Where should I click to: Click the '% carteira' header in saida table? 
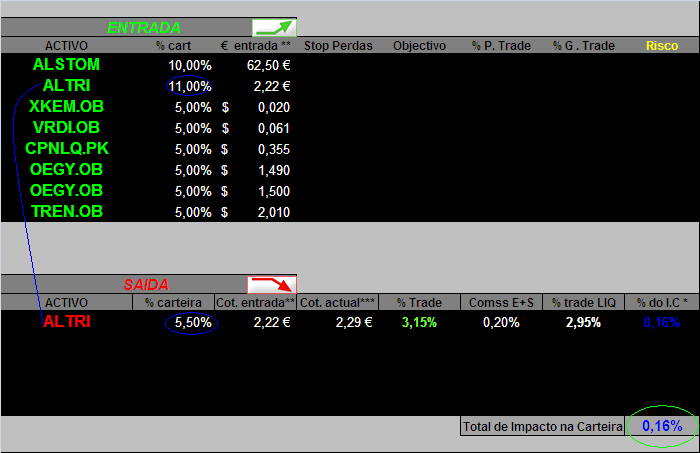[x=173, y=303]
